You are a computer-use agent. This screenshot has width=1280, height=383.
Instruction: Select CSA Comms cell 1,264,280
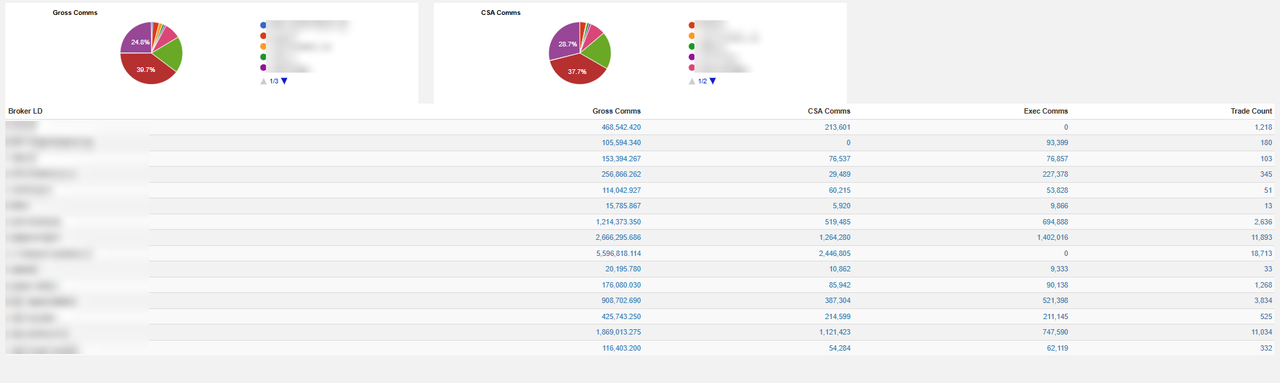(835, 238)
